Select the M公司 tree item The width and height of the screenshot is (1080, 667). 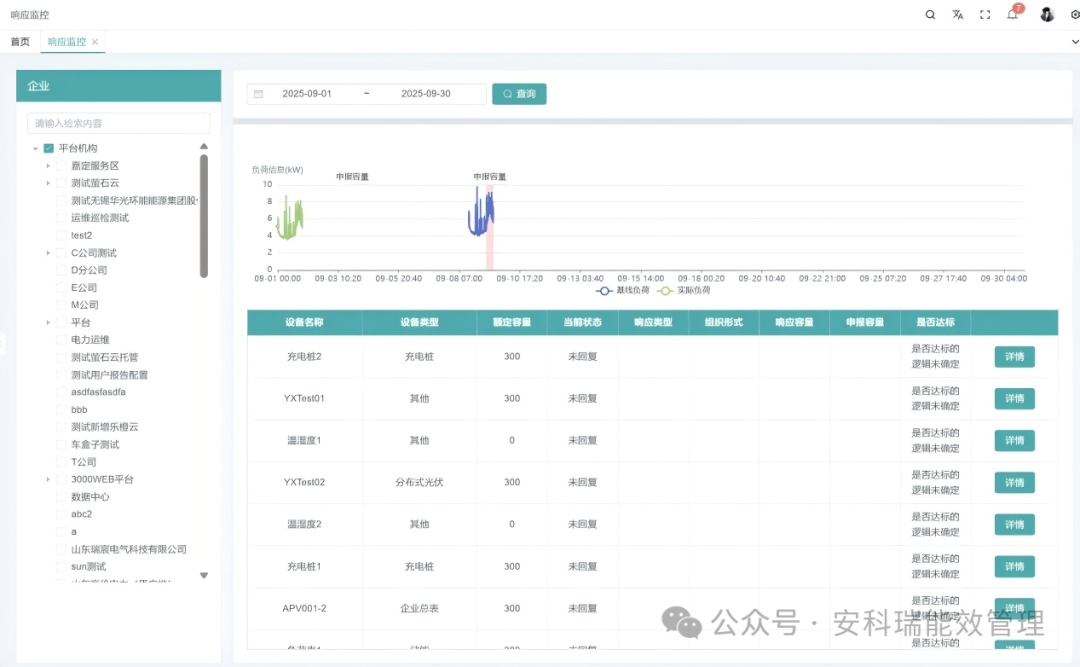[x=85, y=305]
